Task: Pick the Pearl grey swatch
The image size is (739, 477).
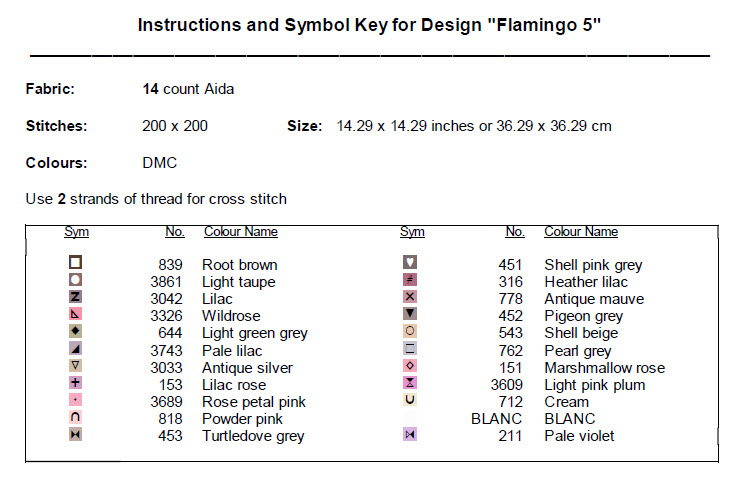Action: coord(410,349)
